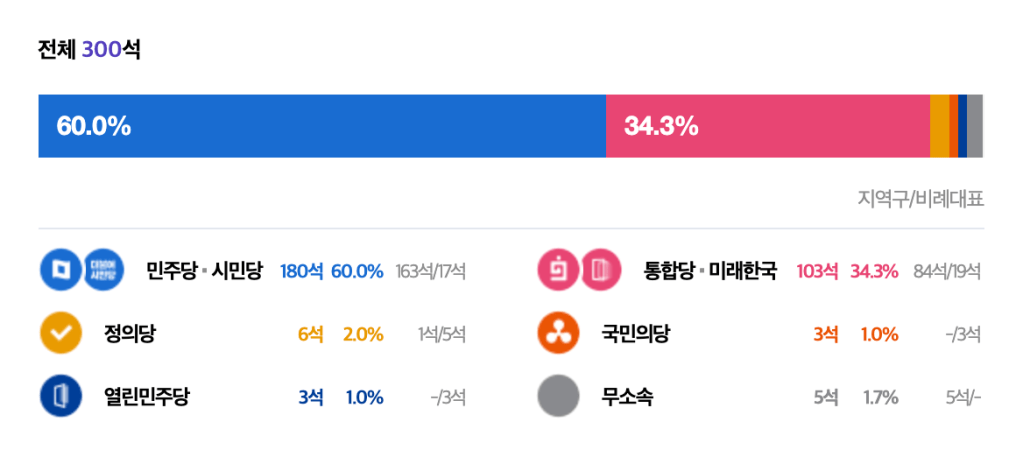Click the pink Future Korea Party logo
The width and height of the screenshot is (1023, 457).
click(601, 271)
